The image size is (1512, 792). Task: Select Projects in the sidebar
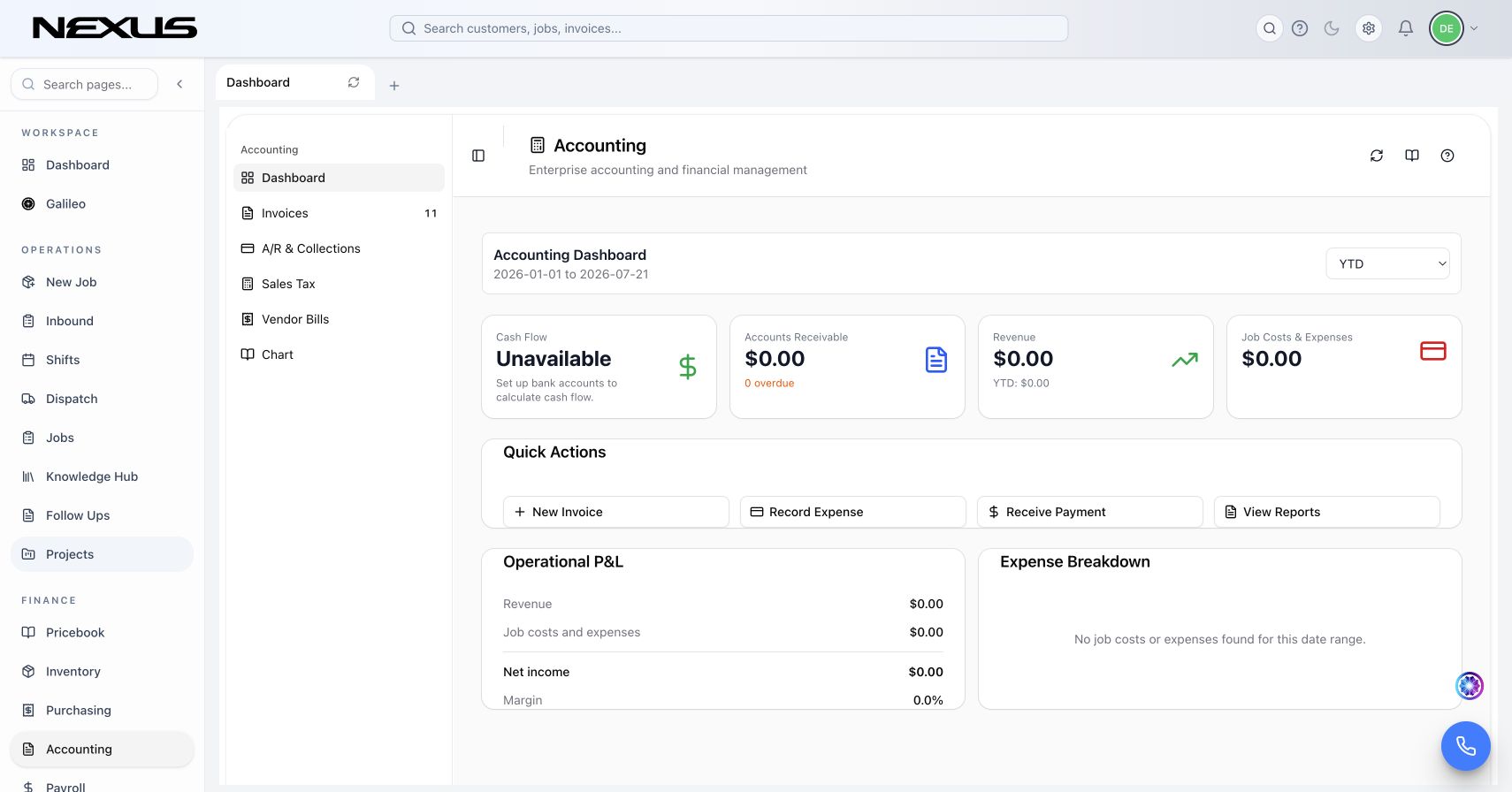102,554
